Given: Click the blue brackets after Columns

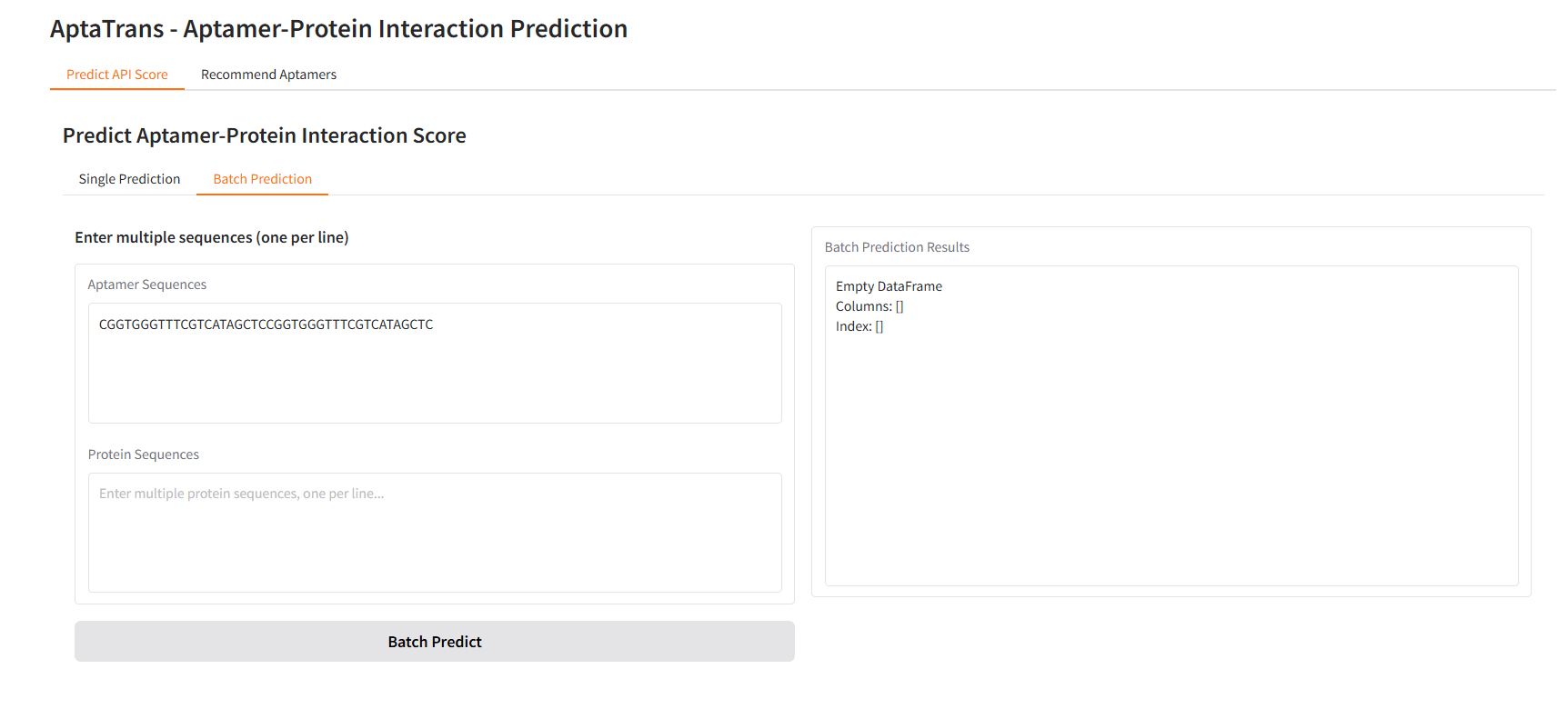Looking at the screenshot, I should click(900, 306).
